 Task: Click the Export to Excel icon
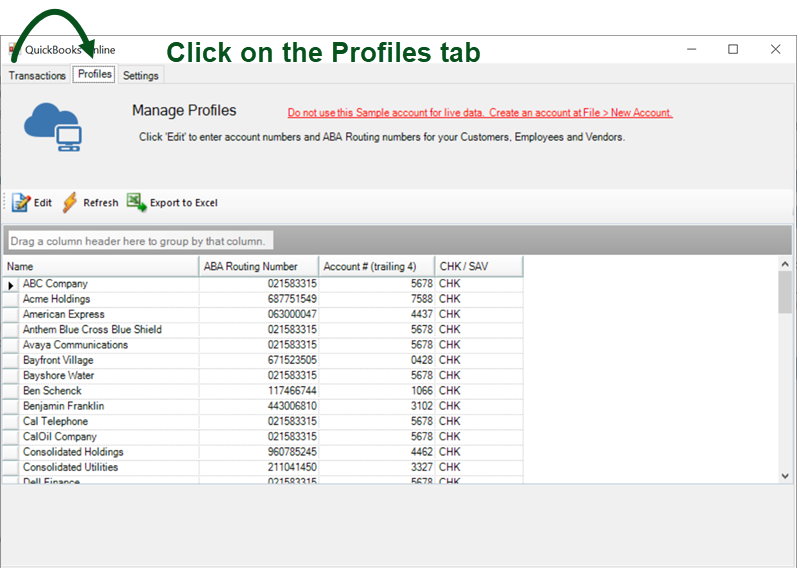click(136, 202)
